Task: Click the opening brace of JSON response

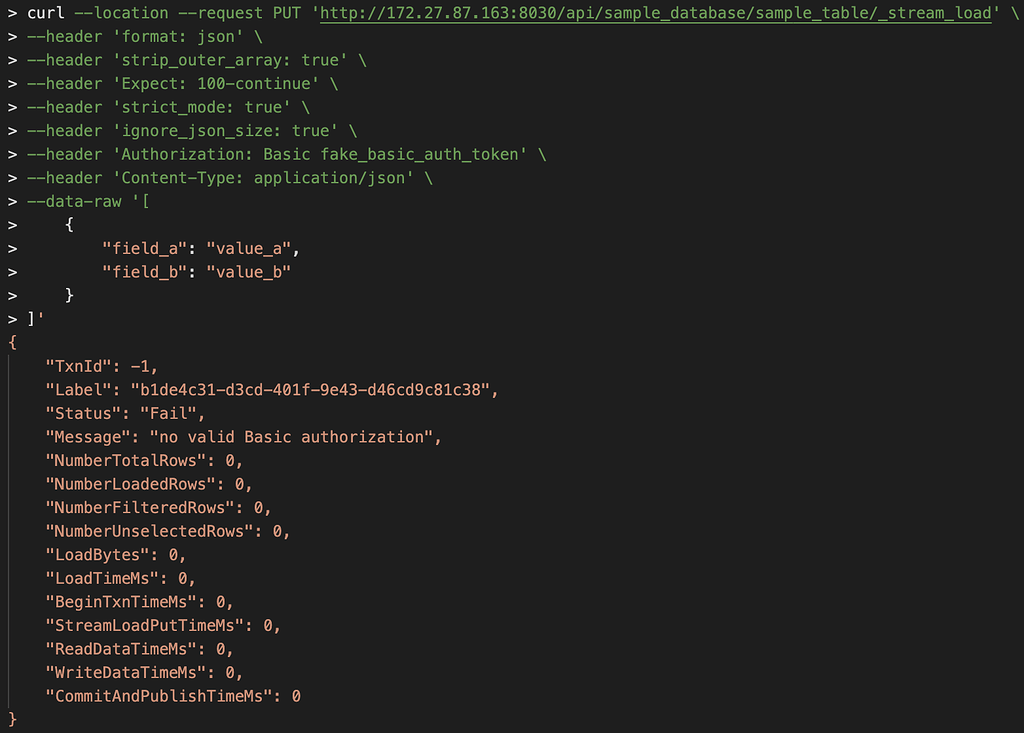Action: click(x=12, y=342)
